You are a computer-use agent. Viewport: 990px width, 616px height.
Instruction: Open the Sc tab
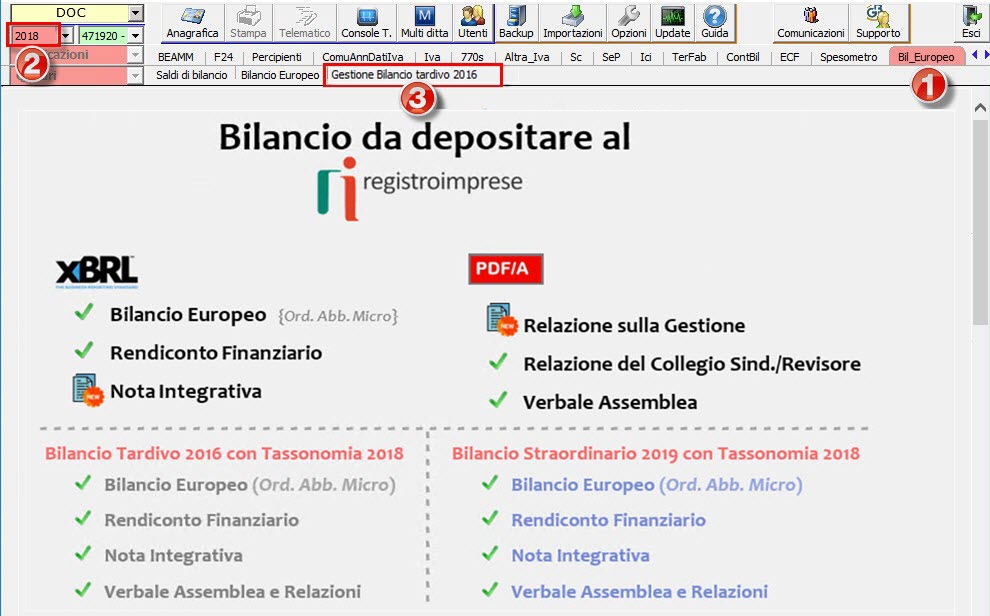coord(576,57)
